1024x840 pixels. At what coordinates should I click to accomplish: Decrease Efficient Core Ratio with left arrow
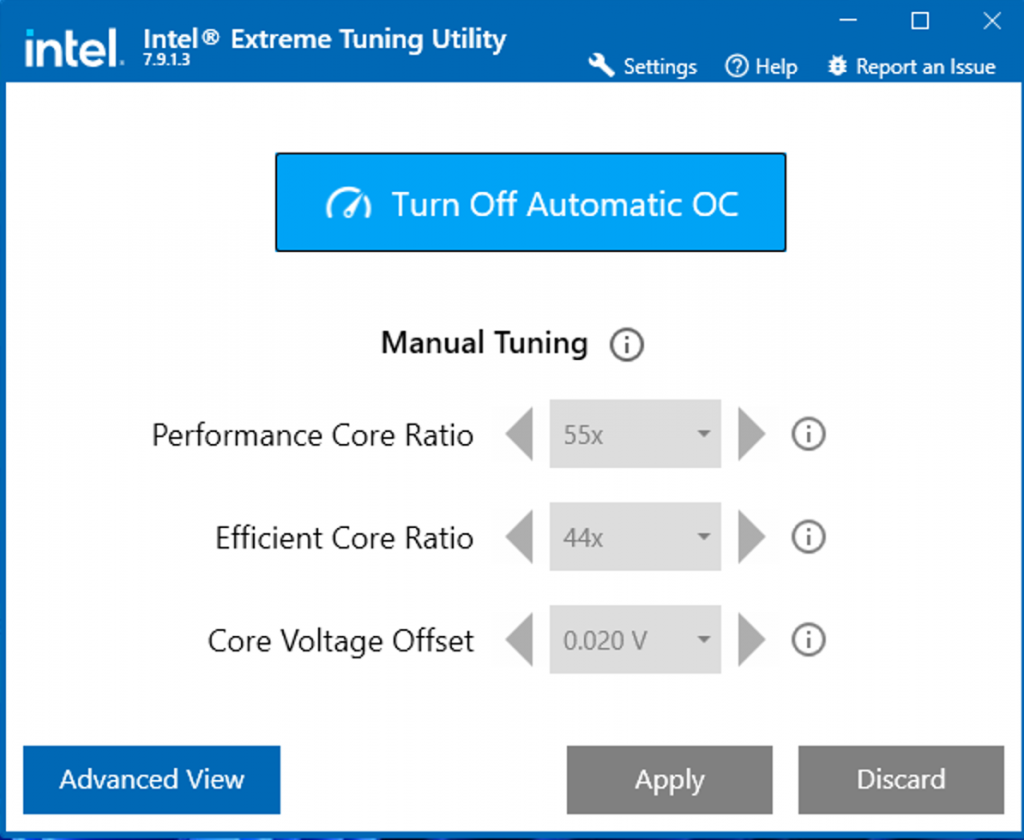coord(520,538)
